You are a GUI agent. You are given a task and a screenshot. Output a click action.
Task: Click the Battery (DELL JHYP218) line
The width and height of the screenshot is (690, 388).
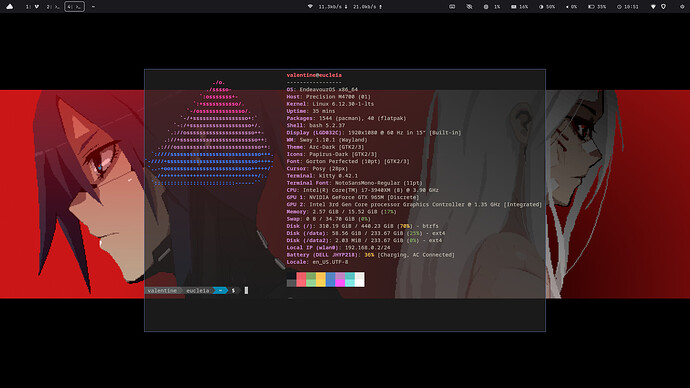coord(371,255)
